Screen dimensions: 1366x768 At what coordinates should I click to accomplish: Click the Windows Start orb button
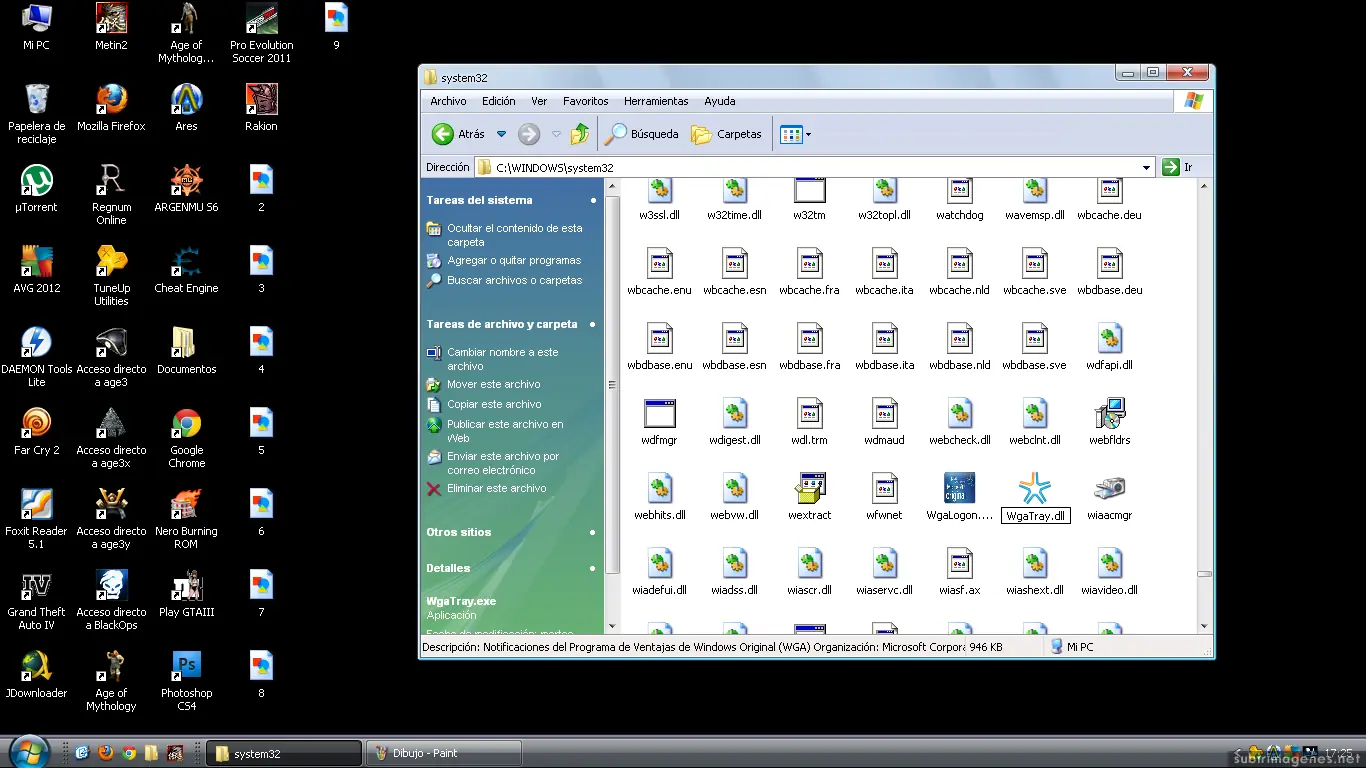tap(27, 752)
